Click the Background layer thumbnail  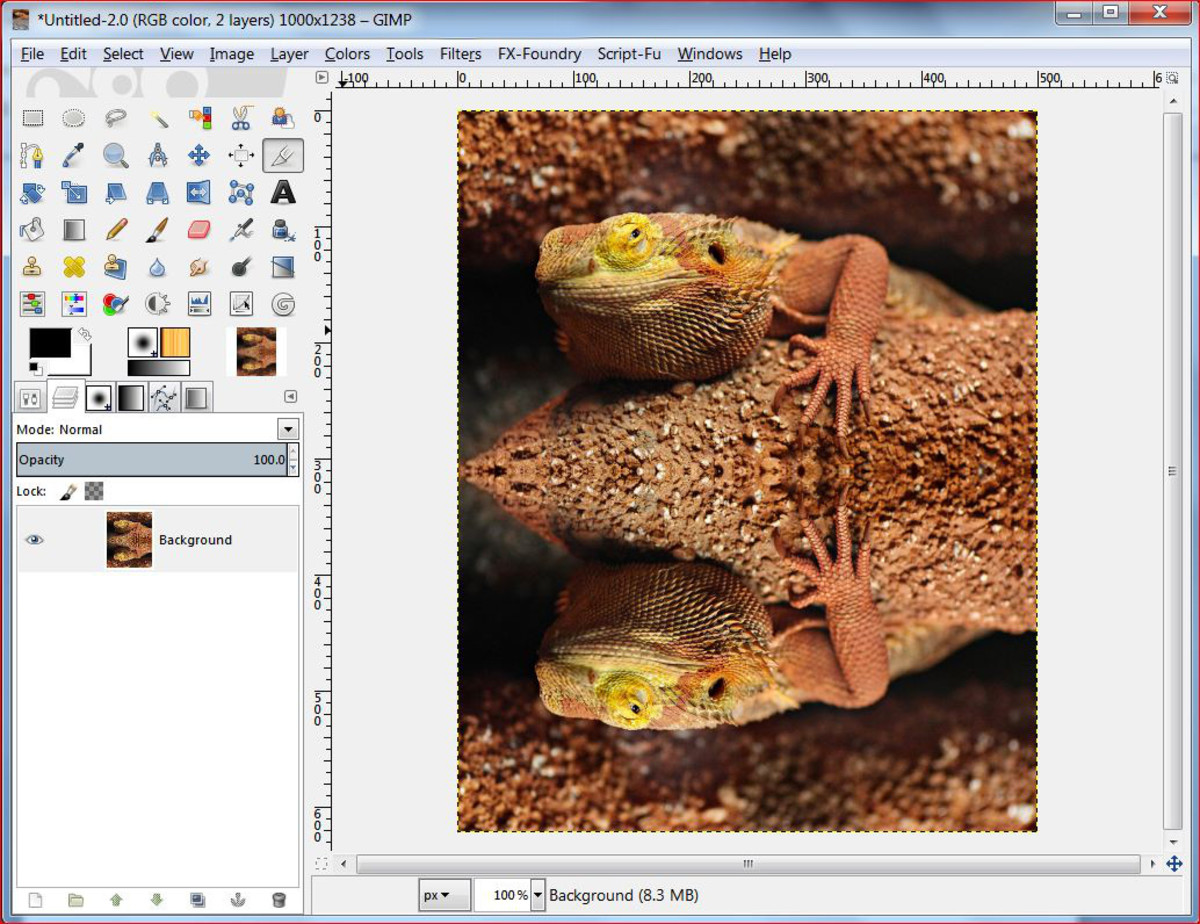(128, 540)
